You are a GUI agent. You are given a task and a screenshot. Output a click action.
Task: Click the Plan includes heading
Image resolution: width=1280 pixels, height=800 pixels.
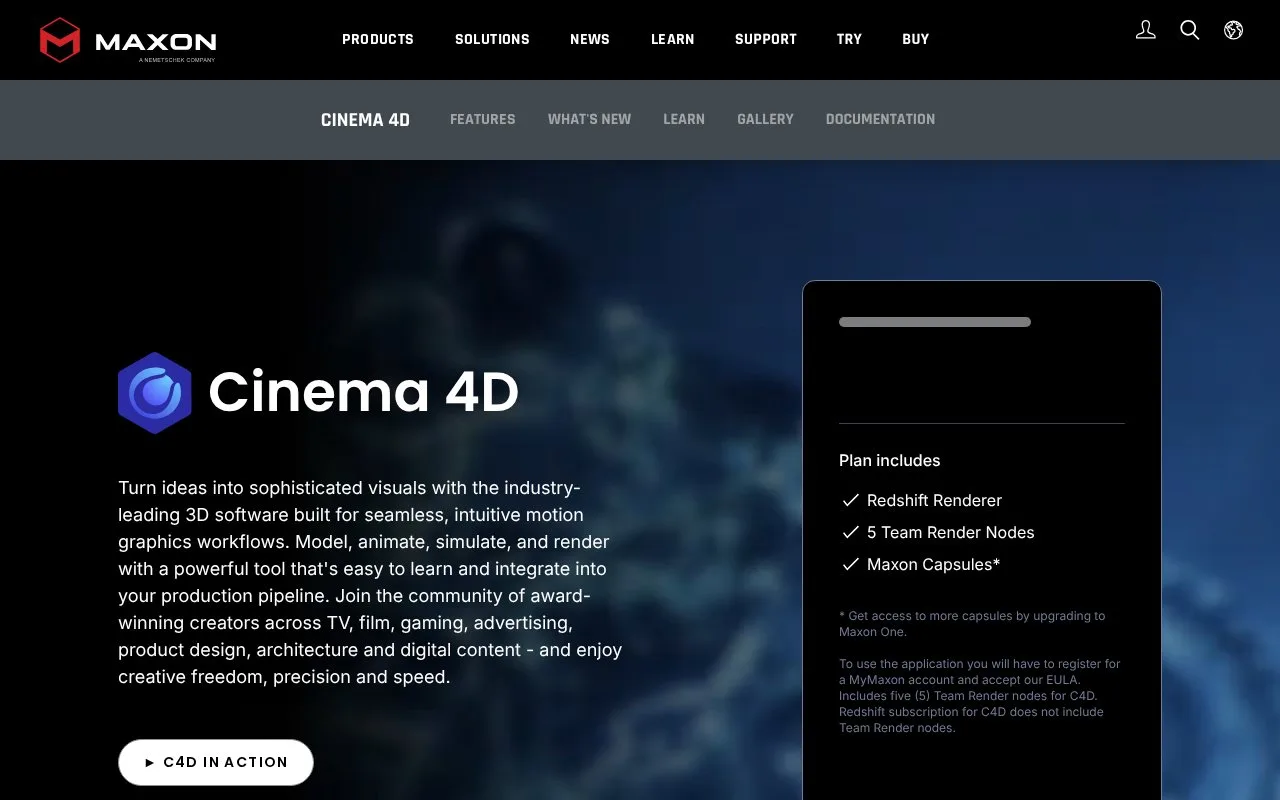[x=890, y=461]
